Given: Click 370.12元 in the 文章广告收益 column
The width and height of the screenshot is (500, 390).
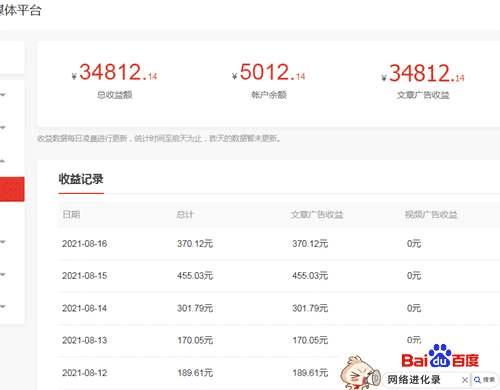Looking at the screenshot, I should 310,244.
